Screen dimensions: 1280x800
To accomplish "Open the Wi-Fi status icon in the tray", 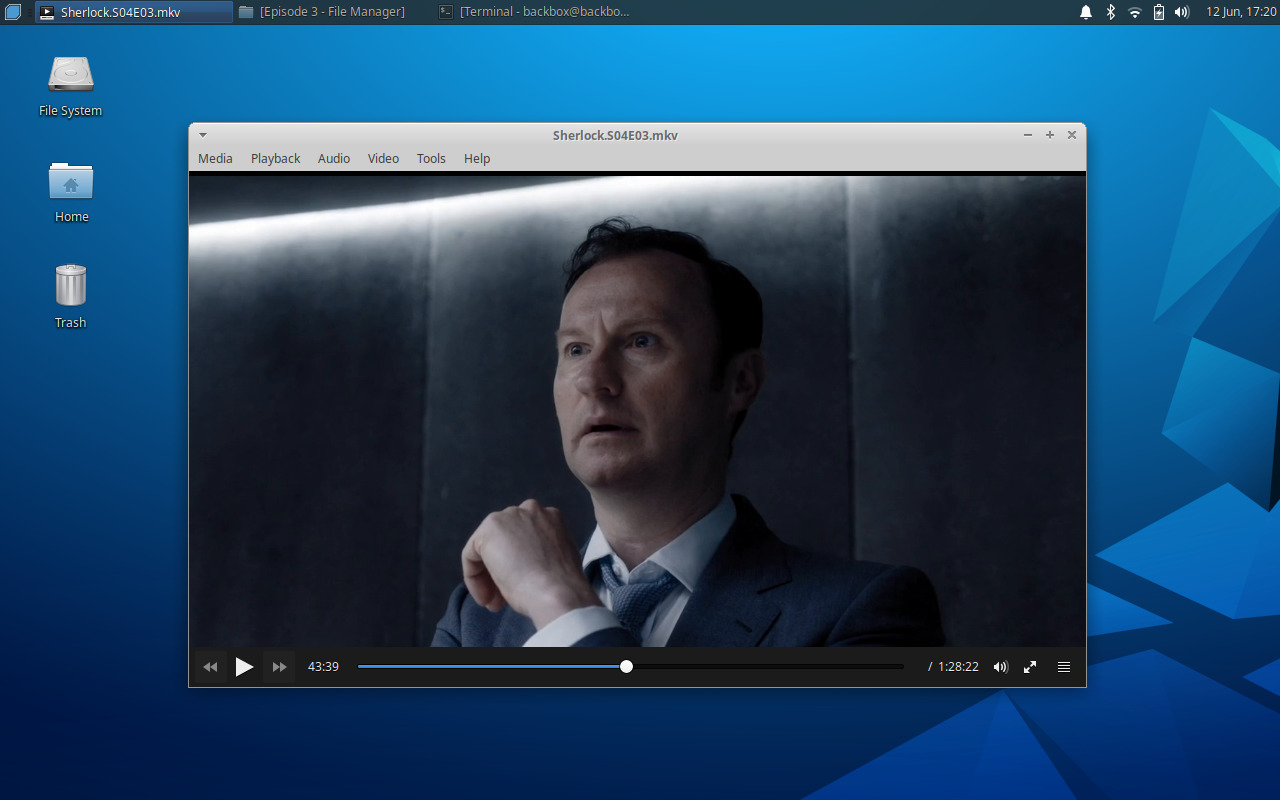I will (1134, 12).
